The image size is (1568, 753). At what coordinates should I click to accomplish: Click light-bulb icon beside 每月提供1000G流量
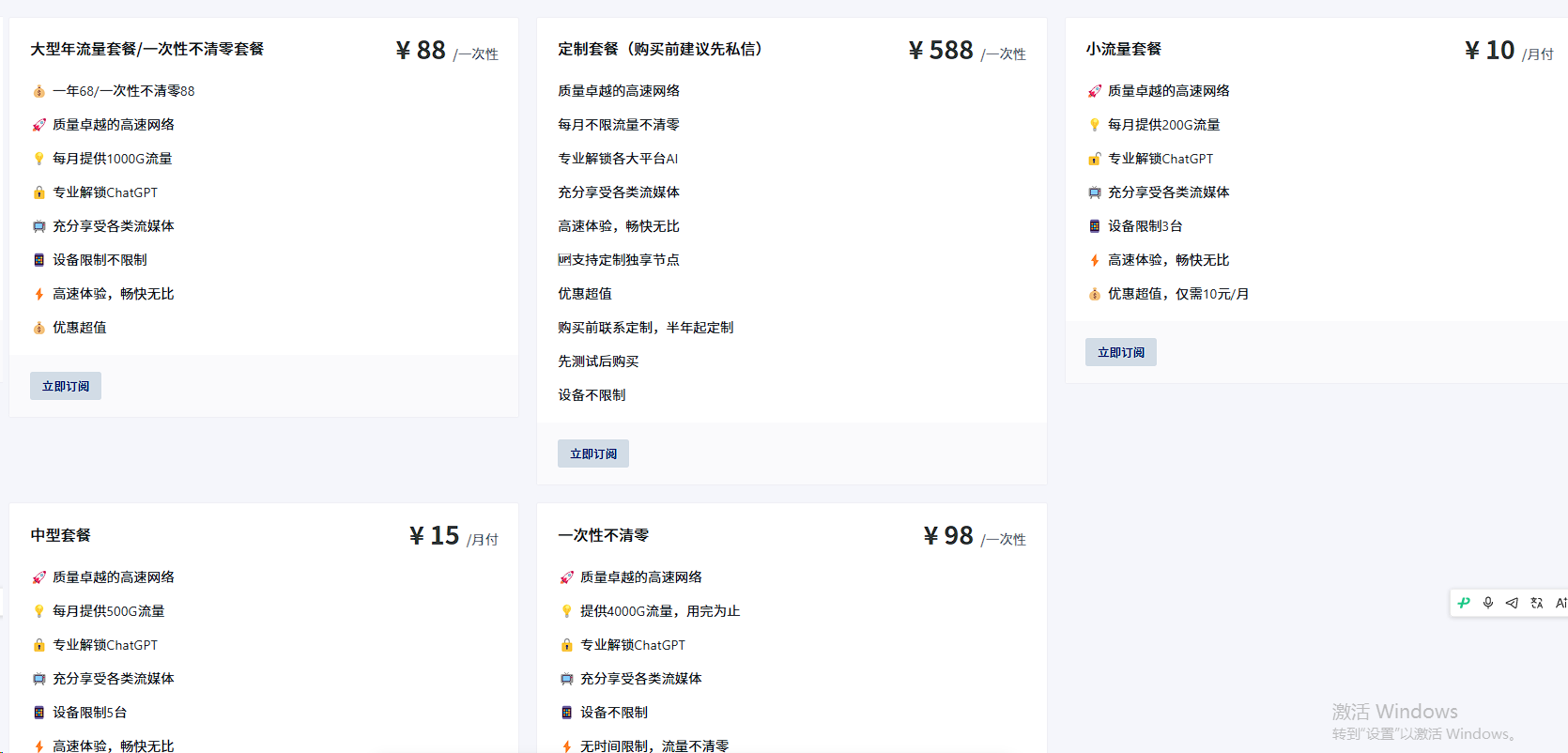point(38,159)
